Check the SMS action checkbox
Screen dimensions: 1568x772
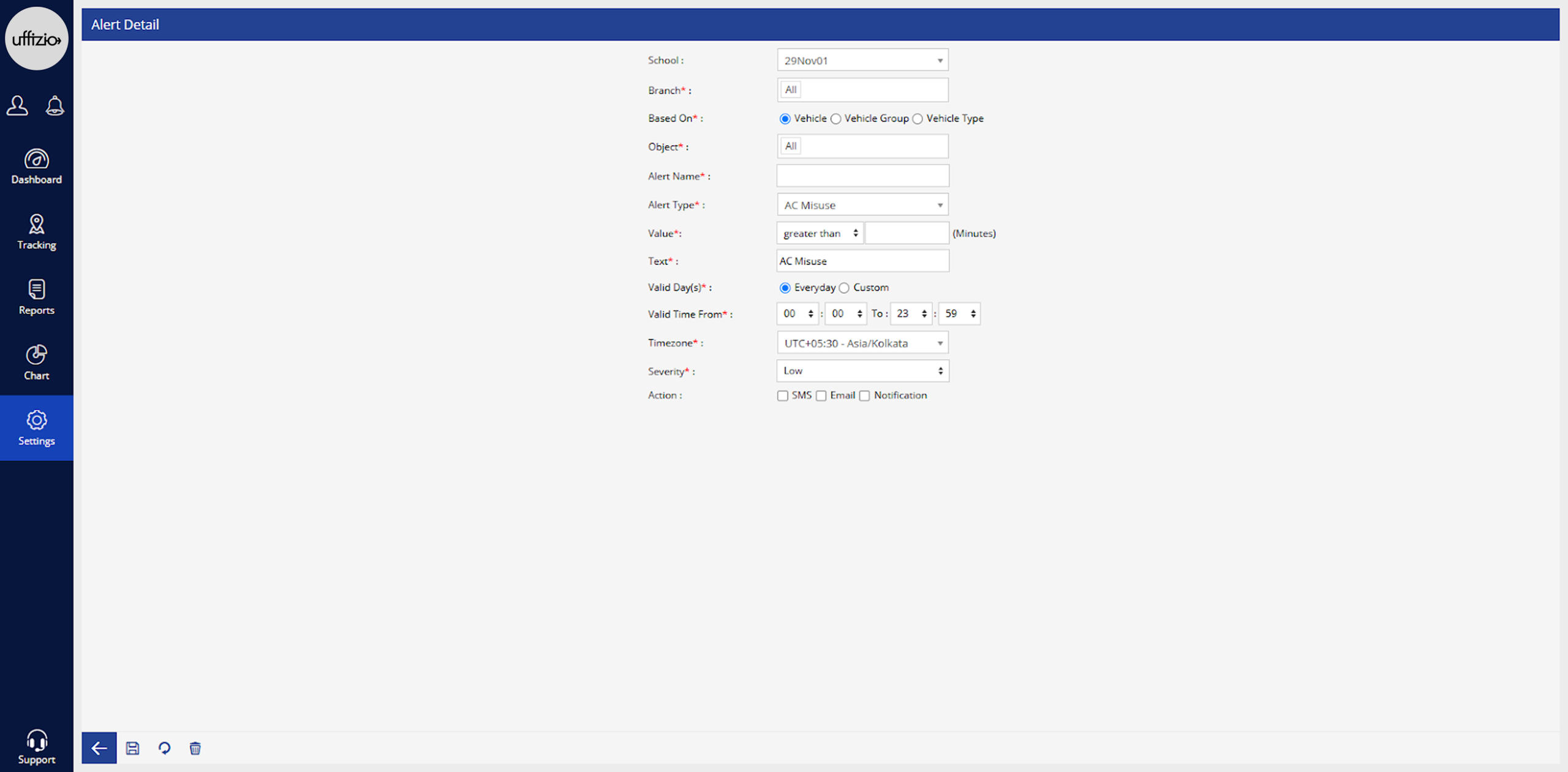pyautogui.click(x=783, y=396)
